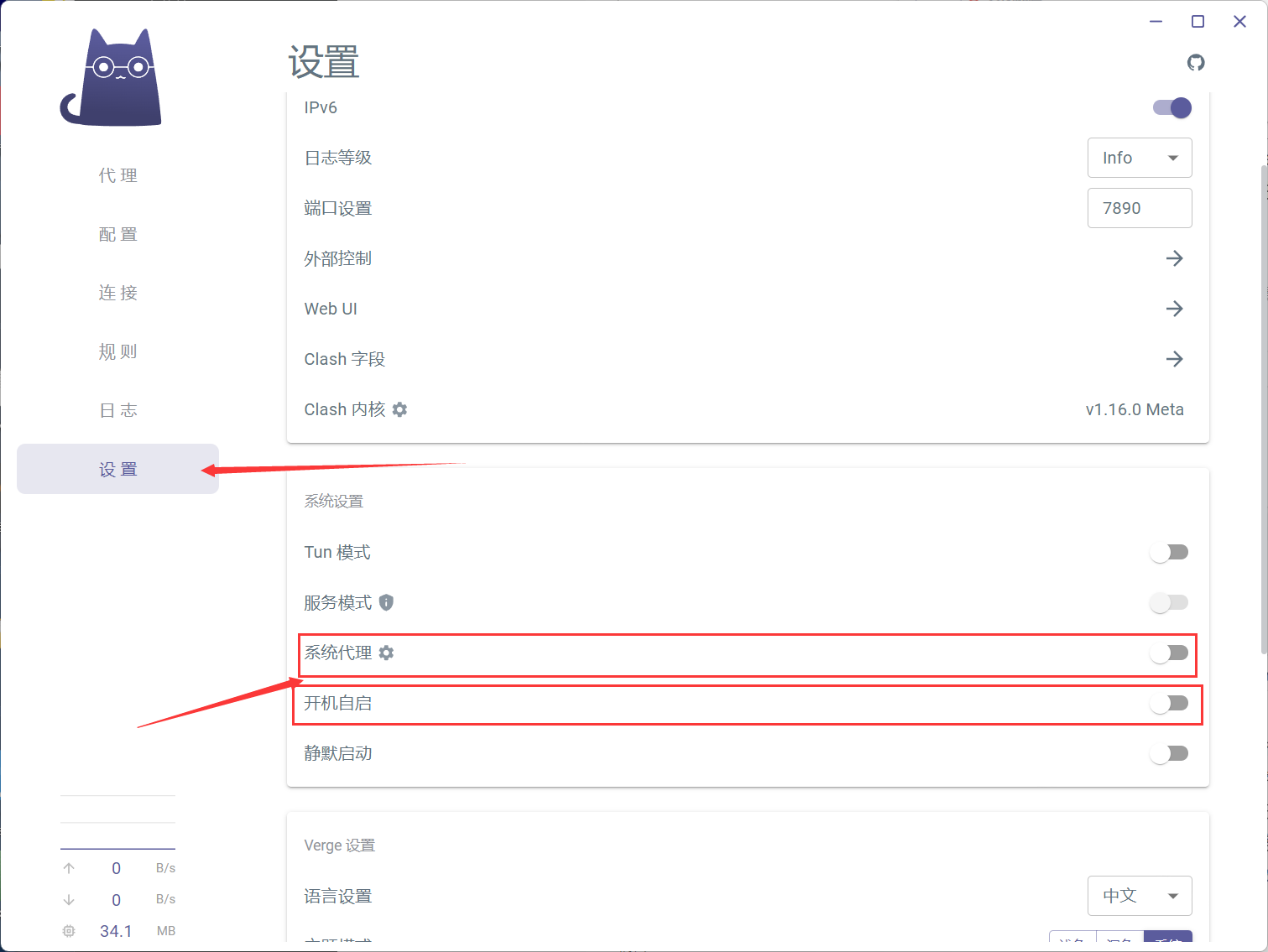Select the 设置 sidebar item
1268x952 pixels.
click(117, 469)
